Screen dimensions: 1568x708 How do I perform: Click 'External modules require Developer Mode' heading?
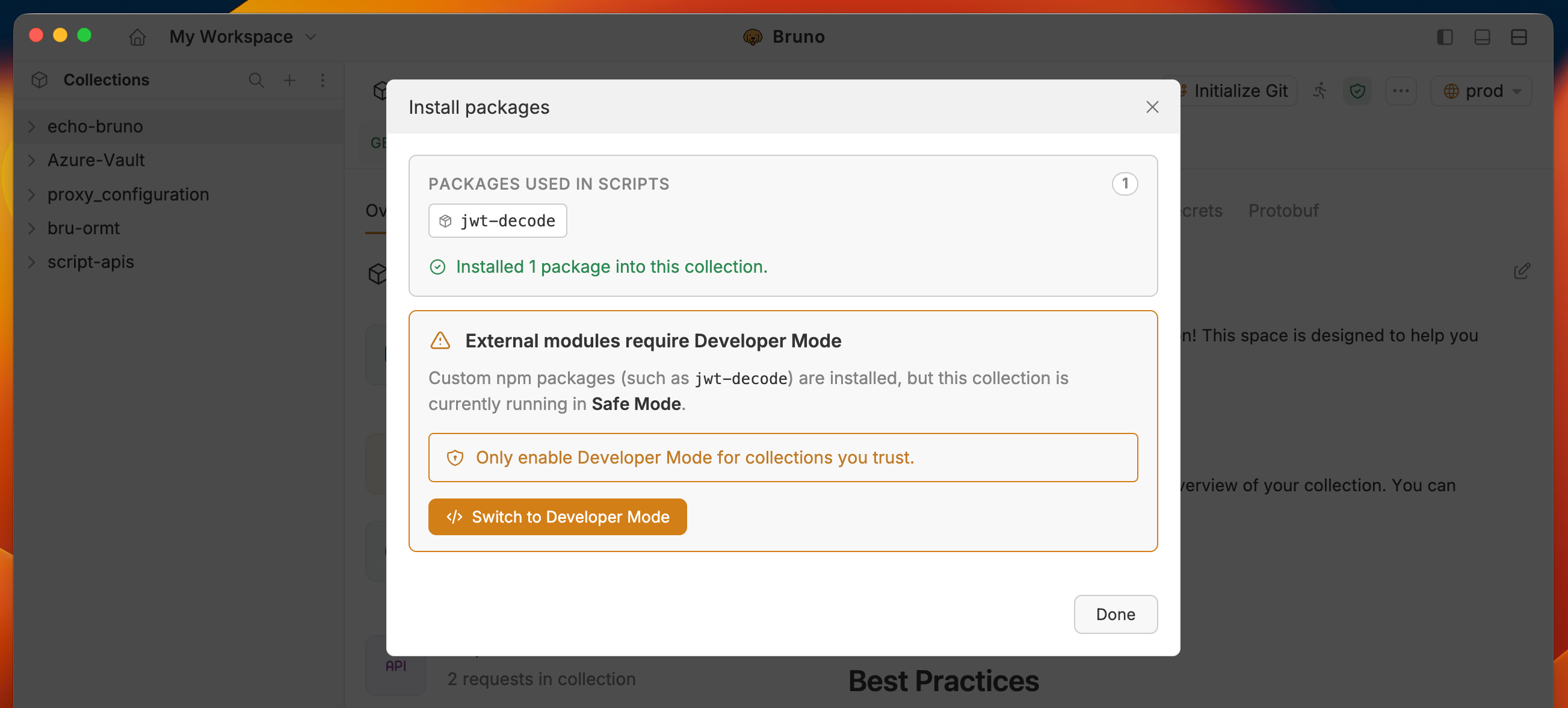pyautogui.click(x=653, y=341)
